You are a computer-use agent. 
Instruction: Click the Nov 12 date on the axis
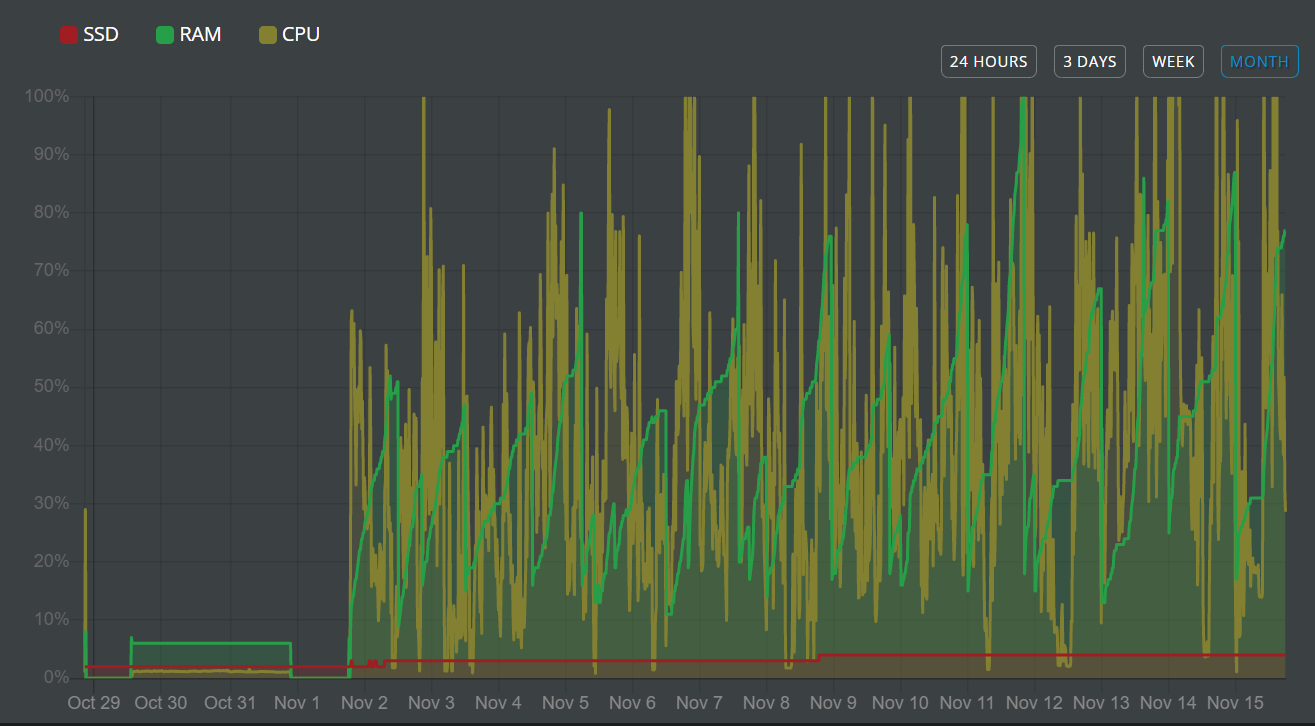[1034, 703]
